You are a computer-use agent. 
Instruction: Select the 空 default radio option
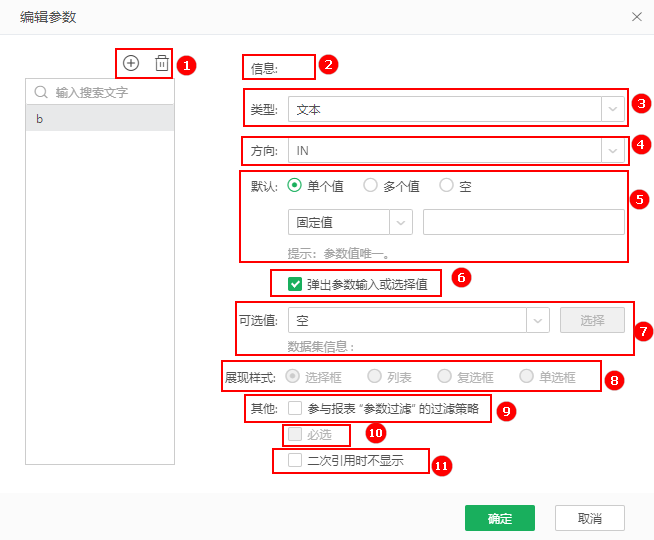[446, 185]
